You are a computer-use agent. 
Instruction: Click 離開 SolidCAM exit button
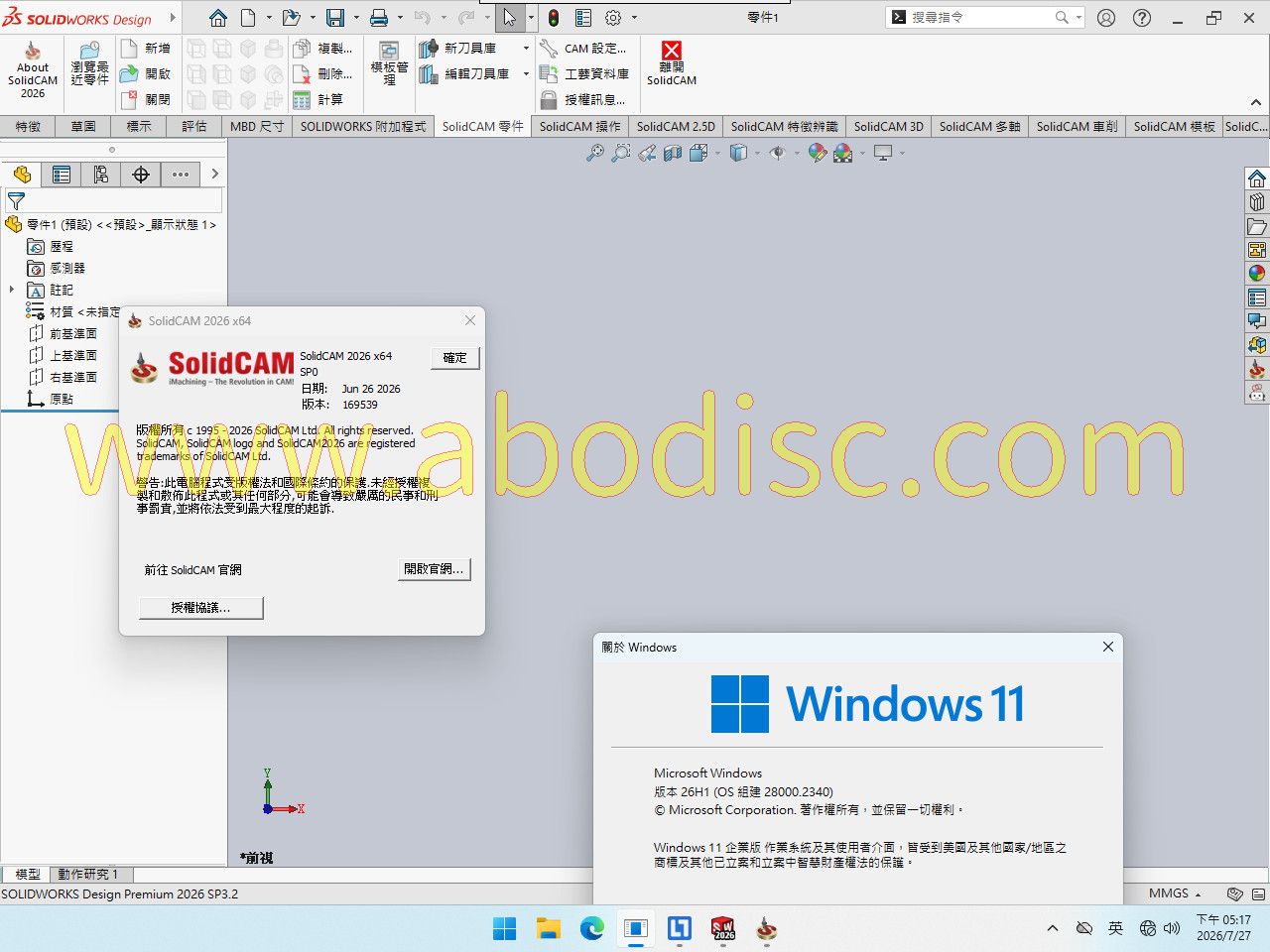tap(672, 64)
